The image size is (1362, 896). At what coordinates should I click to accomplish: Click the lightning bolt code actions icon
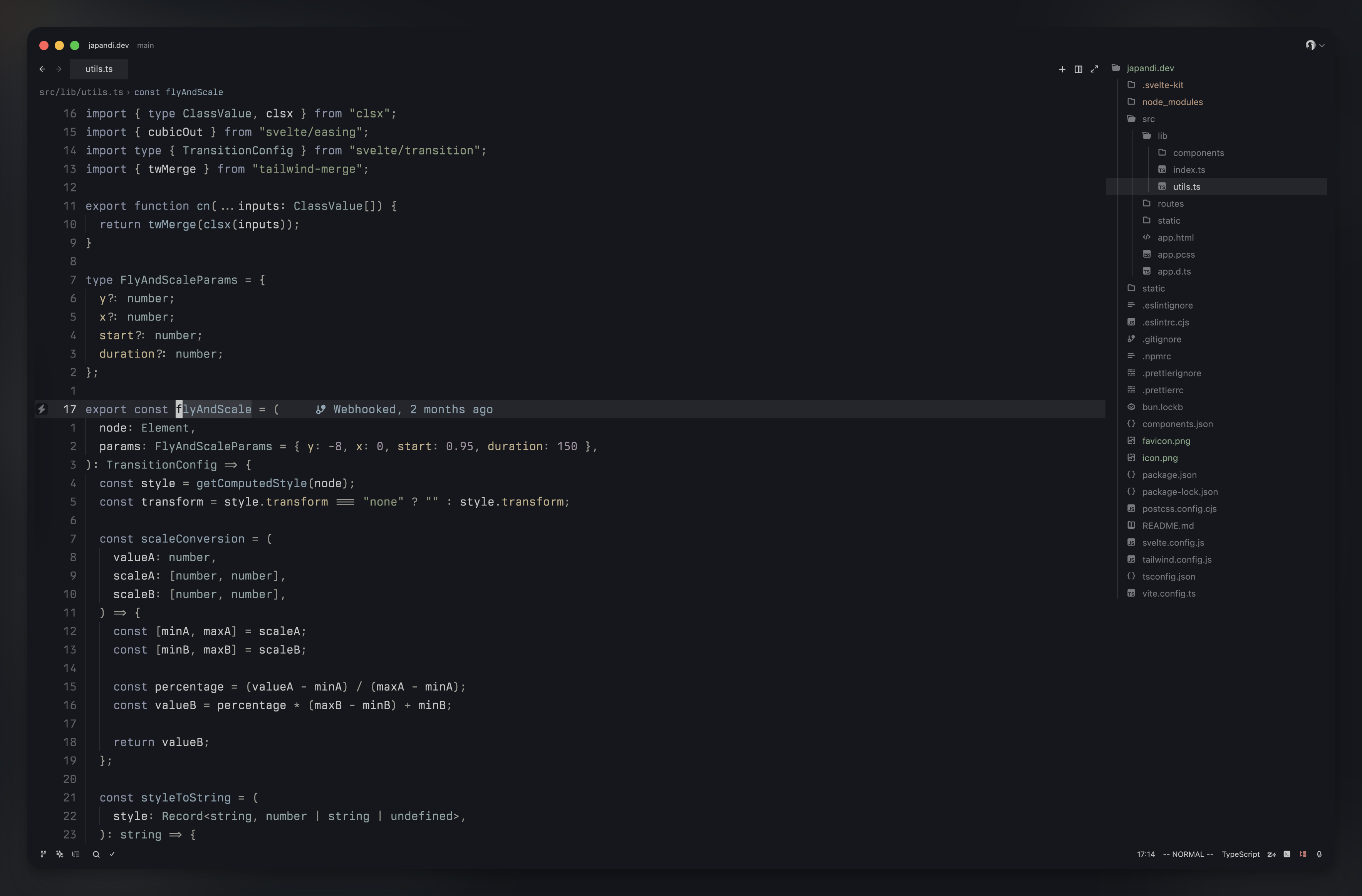pyautogui.click(x=42, y=409)
